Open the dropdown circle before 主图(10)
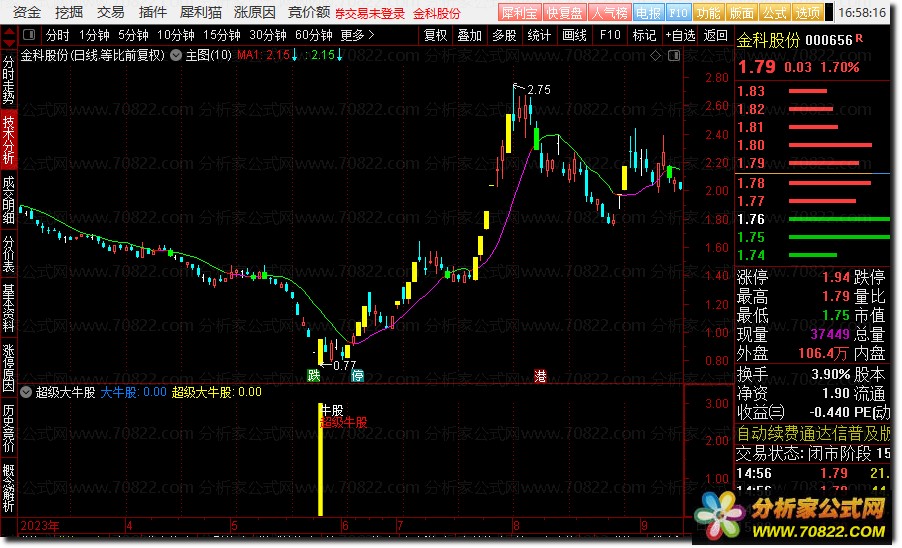This screenshot has width=902, height=548. click(x=176, y=55)
